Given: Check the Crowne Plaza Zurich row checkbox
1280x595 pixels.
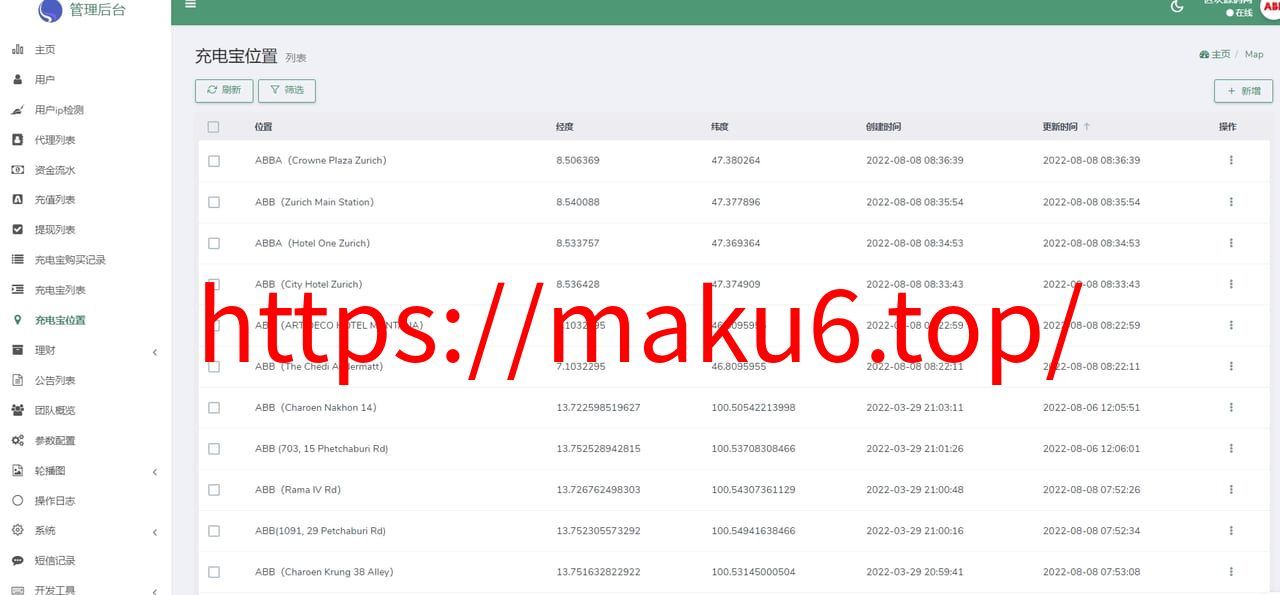Looking at the screenshot, I should coord(214,161).
